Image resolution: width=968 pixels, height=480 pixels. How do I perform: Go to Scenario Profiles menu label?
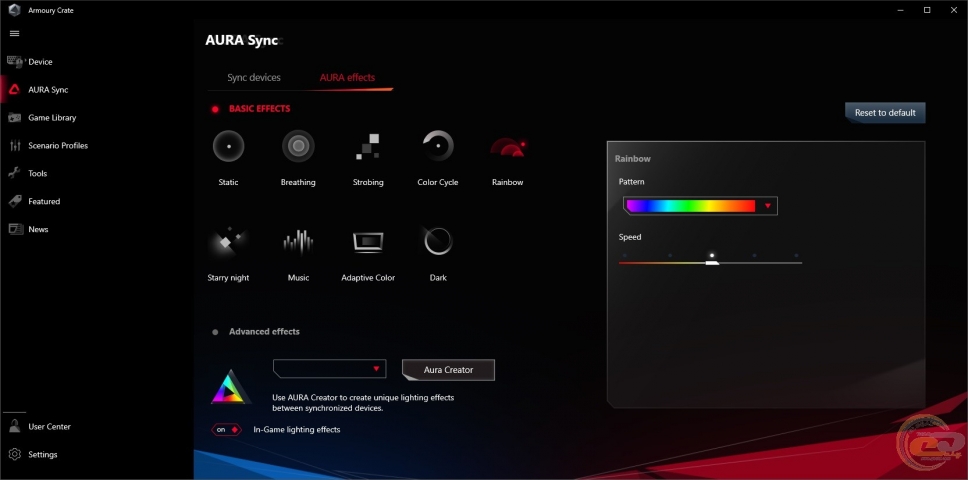pyautogui.click(x=58, y=146)
